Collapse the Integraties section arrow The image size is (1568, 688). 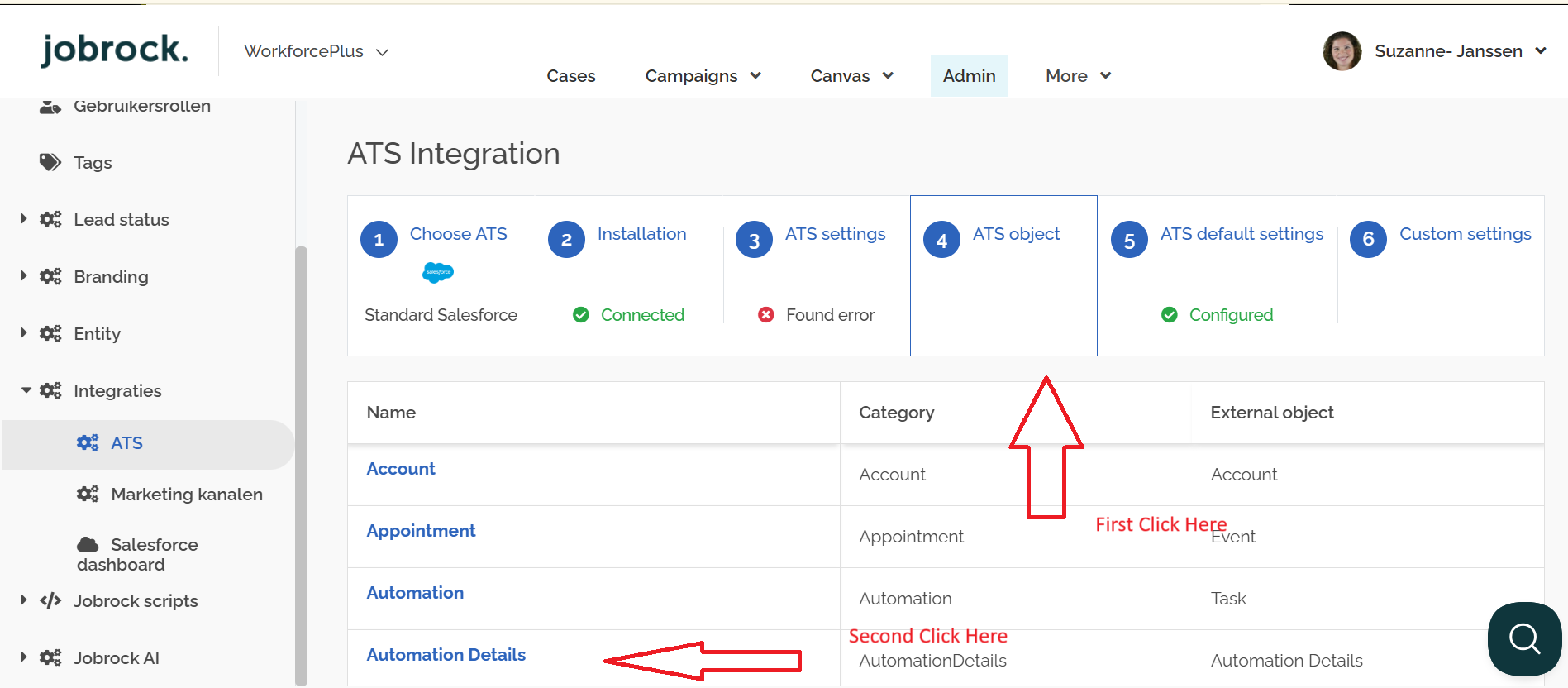coord(26,390)
